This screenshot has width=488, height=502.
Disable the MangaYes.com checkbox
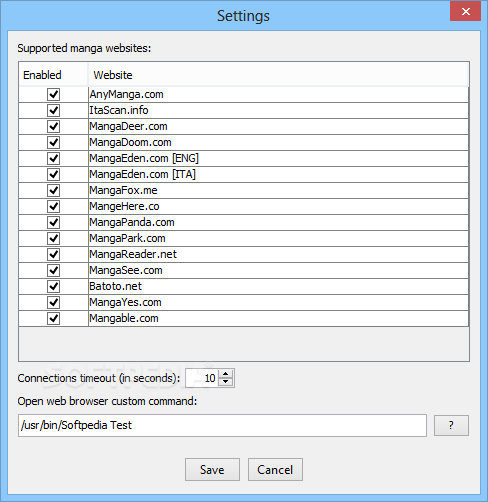tap(53, 302)
